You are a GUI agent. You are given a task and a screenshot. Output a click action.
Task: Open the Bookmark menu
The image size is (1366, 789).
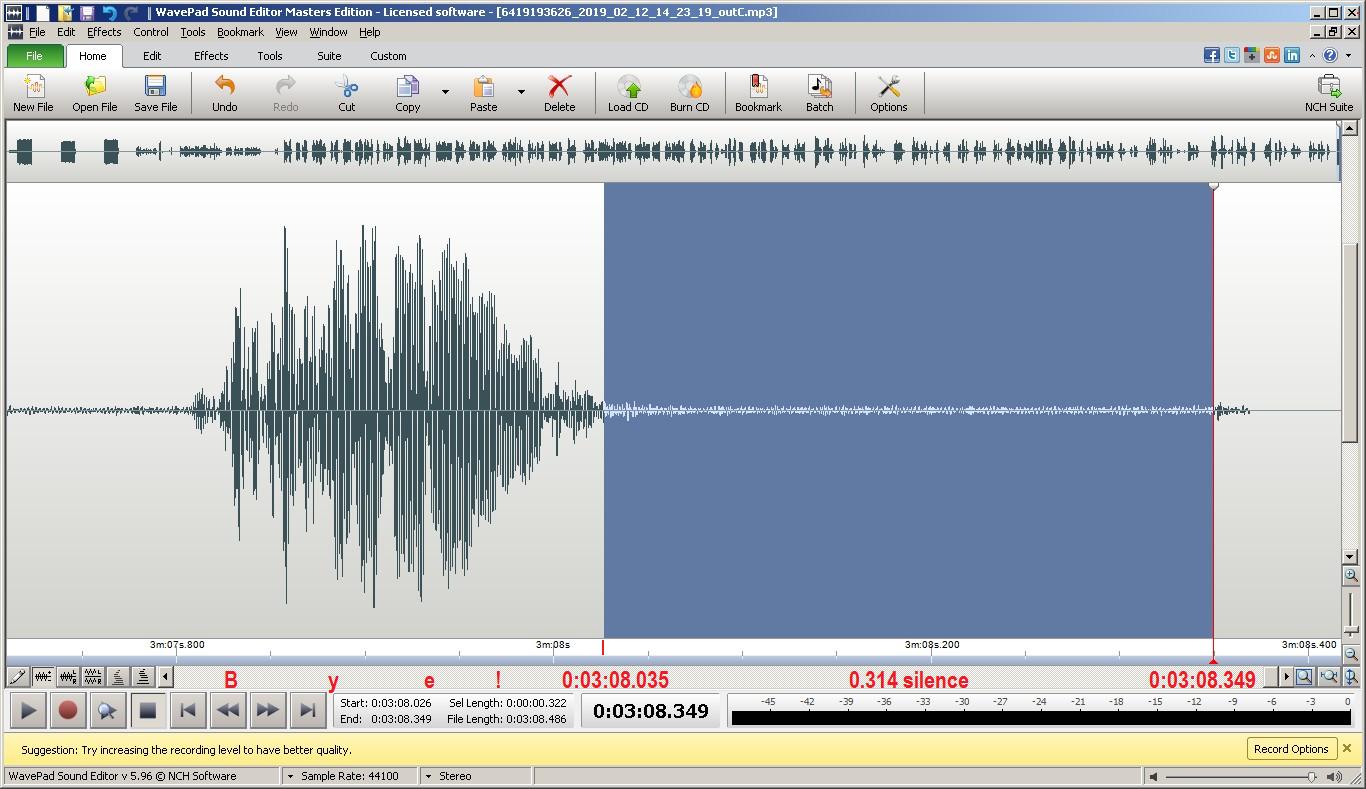pyautogui.click(x=240, y=32)
